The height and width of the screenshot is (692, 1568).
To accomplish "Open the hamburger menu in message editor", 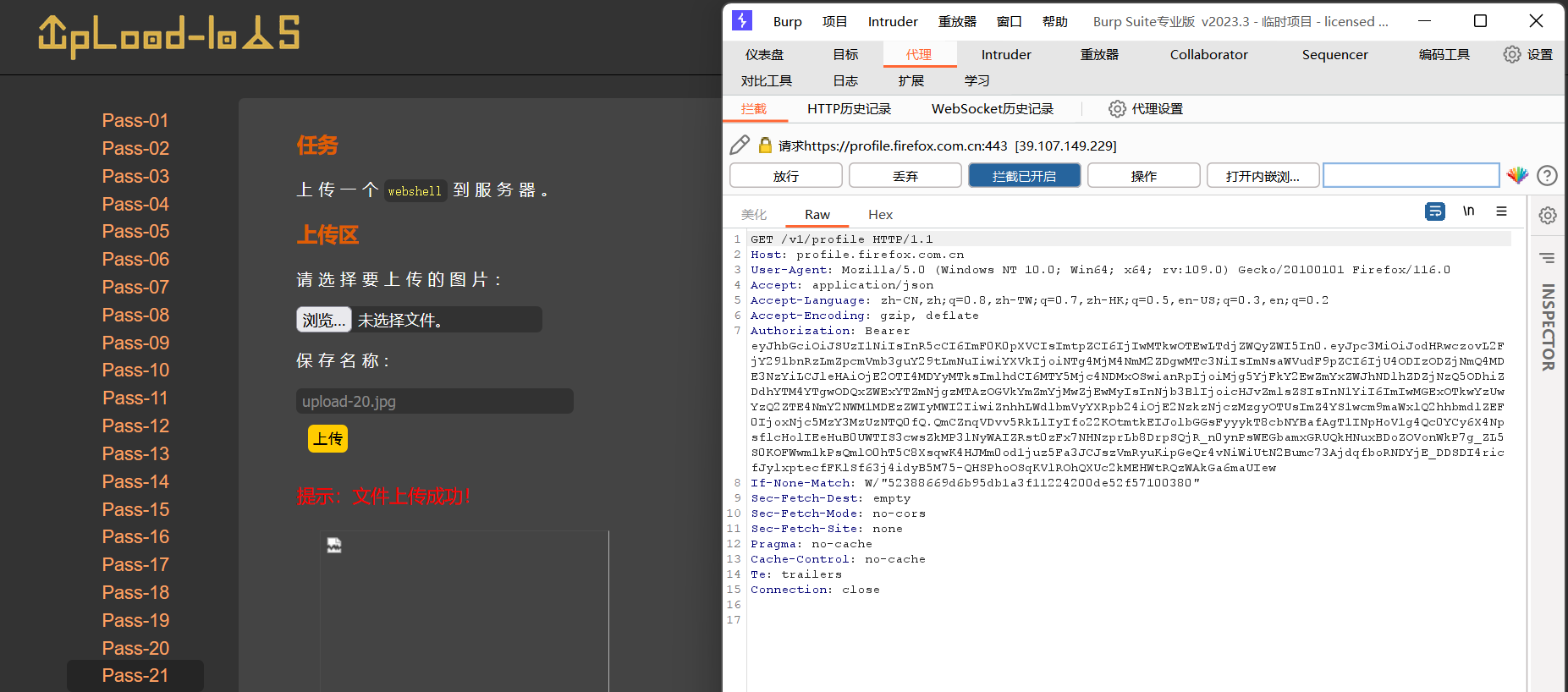I will (x=1501, y=211).
